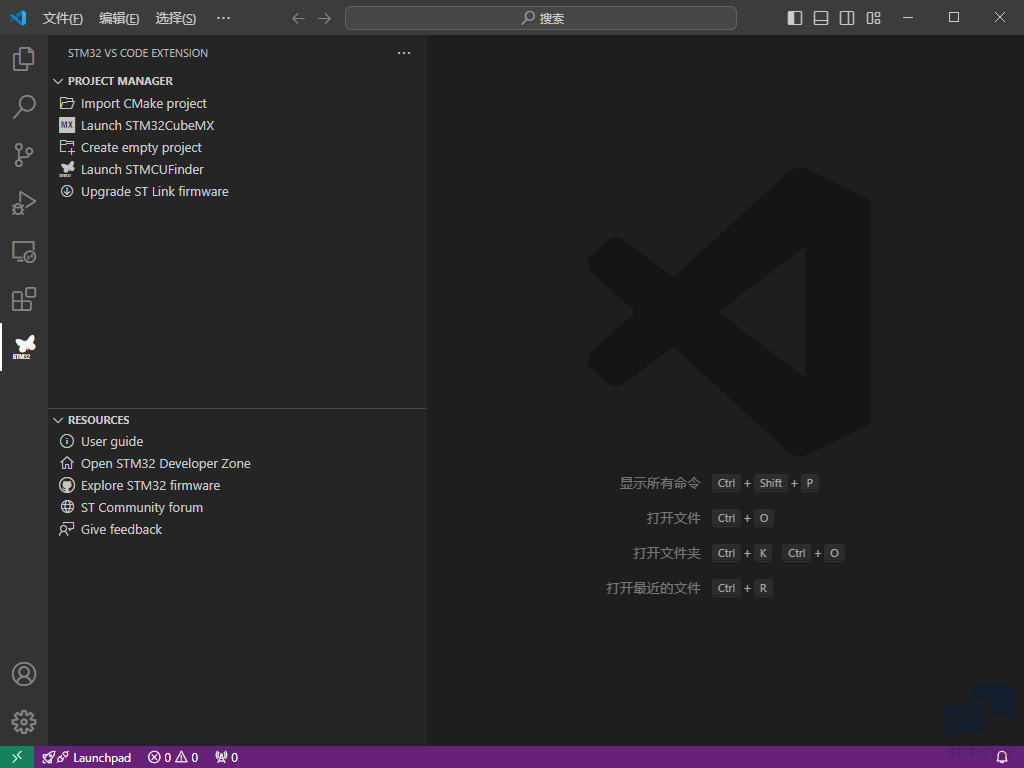The height and width of the screenshot is (768, 1024).
Task: Open the 选择(S) menu
Action: click(x=176, y=18)
